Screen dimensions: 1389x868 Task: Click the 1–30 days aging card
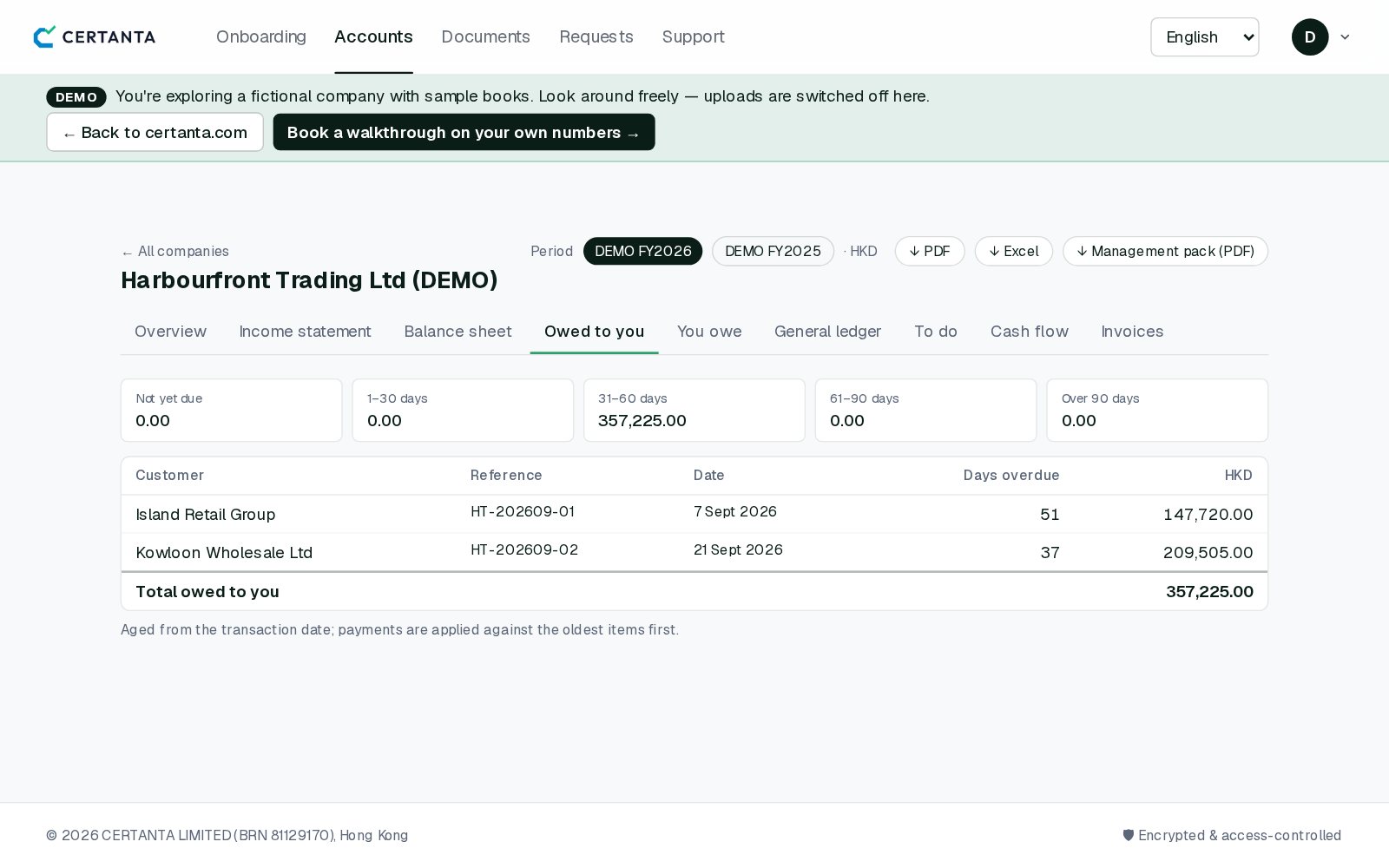463,411
